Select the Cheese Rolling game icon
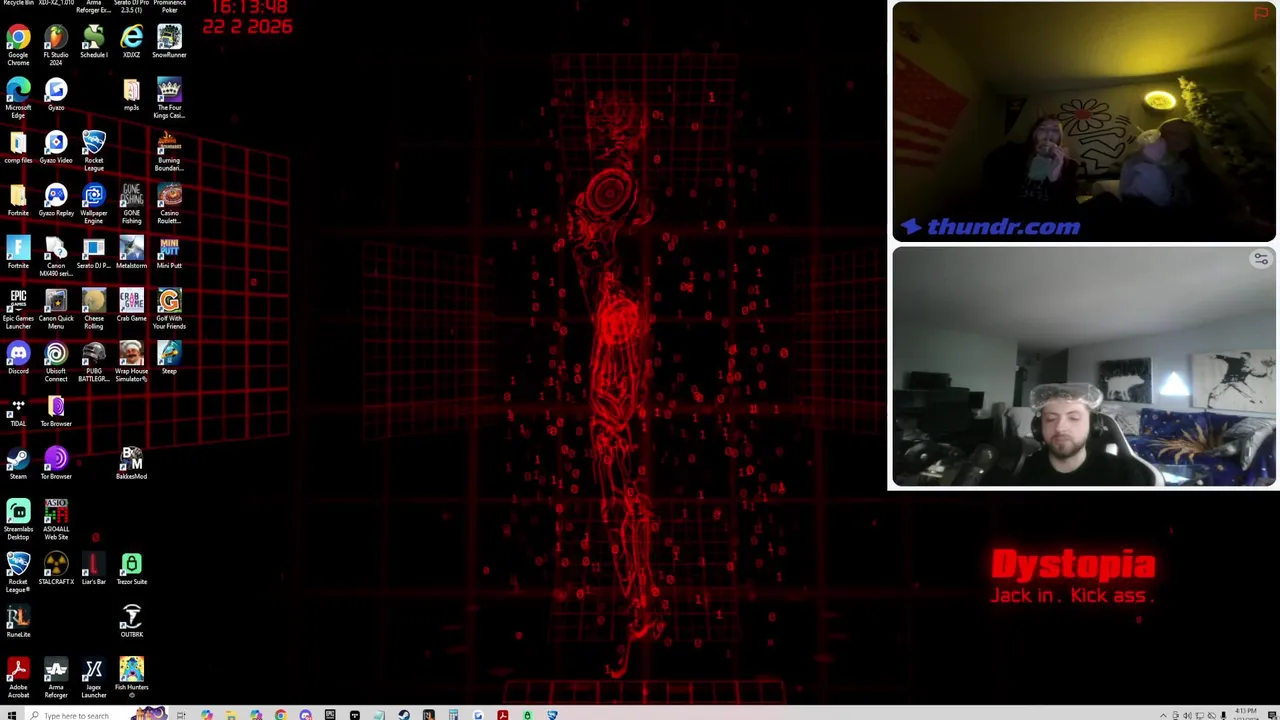1280x720 pixels. 94,309
